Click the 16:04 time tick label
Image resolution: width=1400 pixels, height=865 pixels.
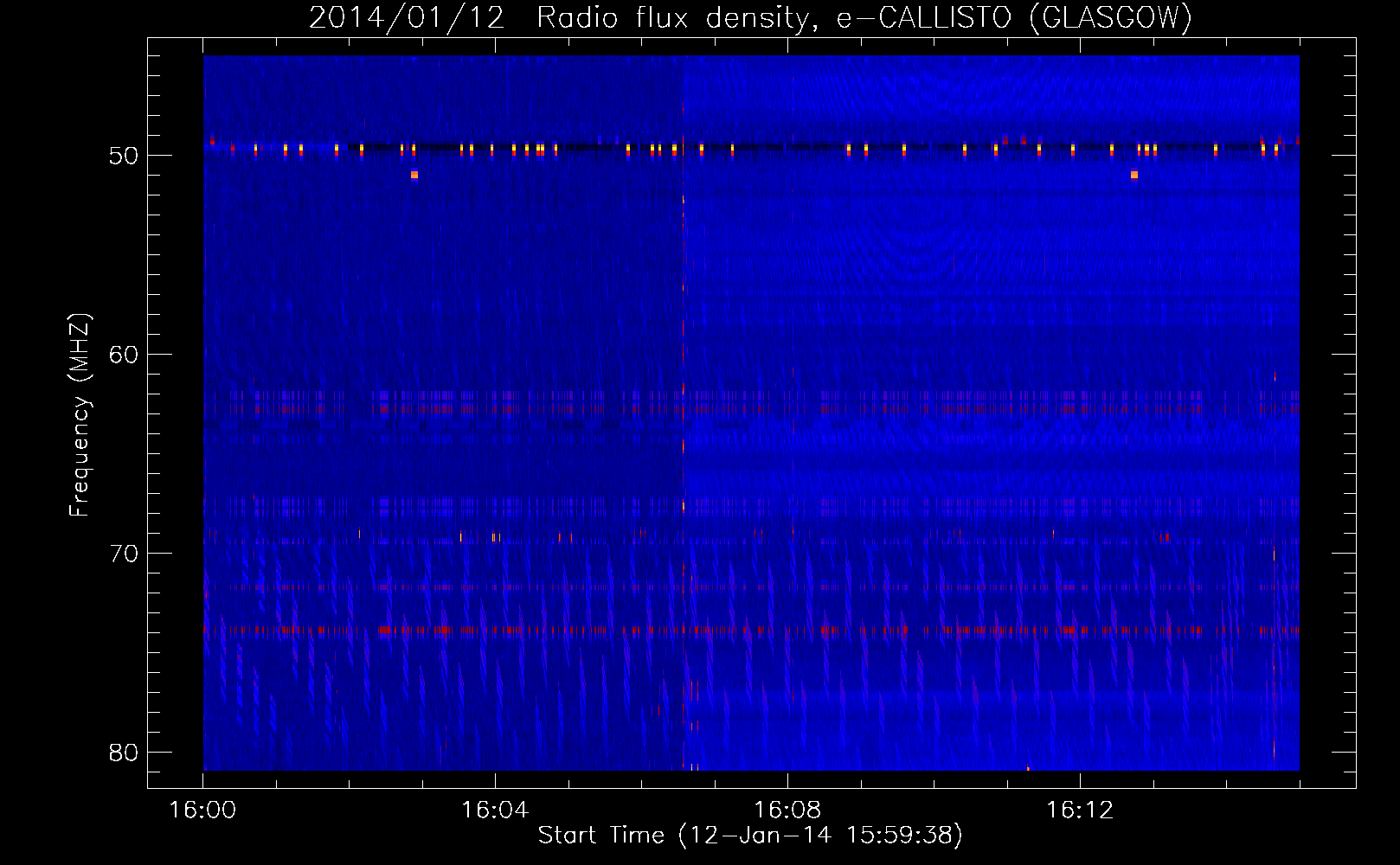[495, 811]
